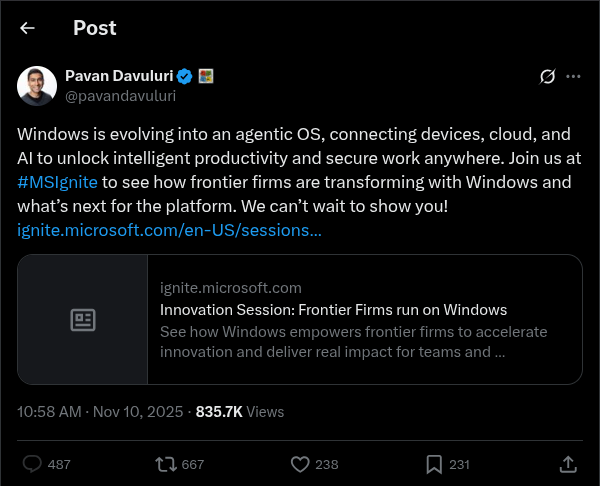
Task: Click the reply speech bubble icon
Action: tap(32, 464)
